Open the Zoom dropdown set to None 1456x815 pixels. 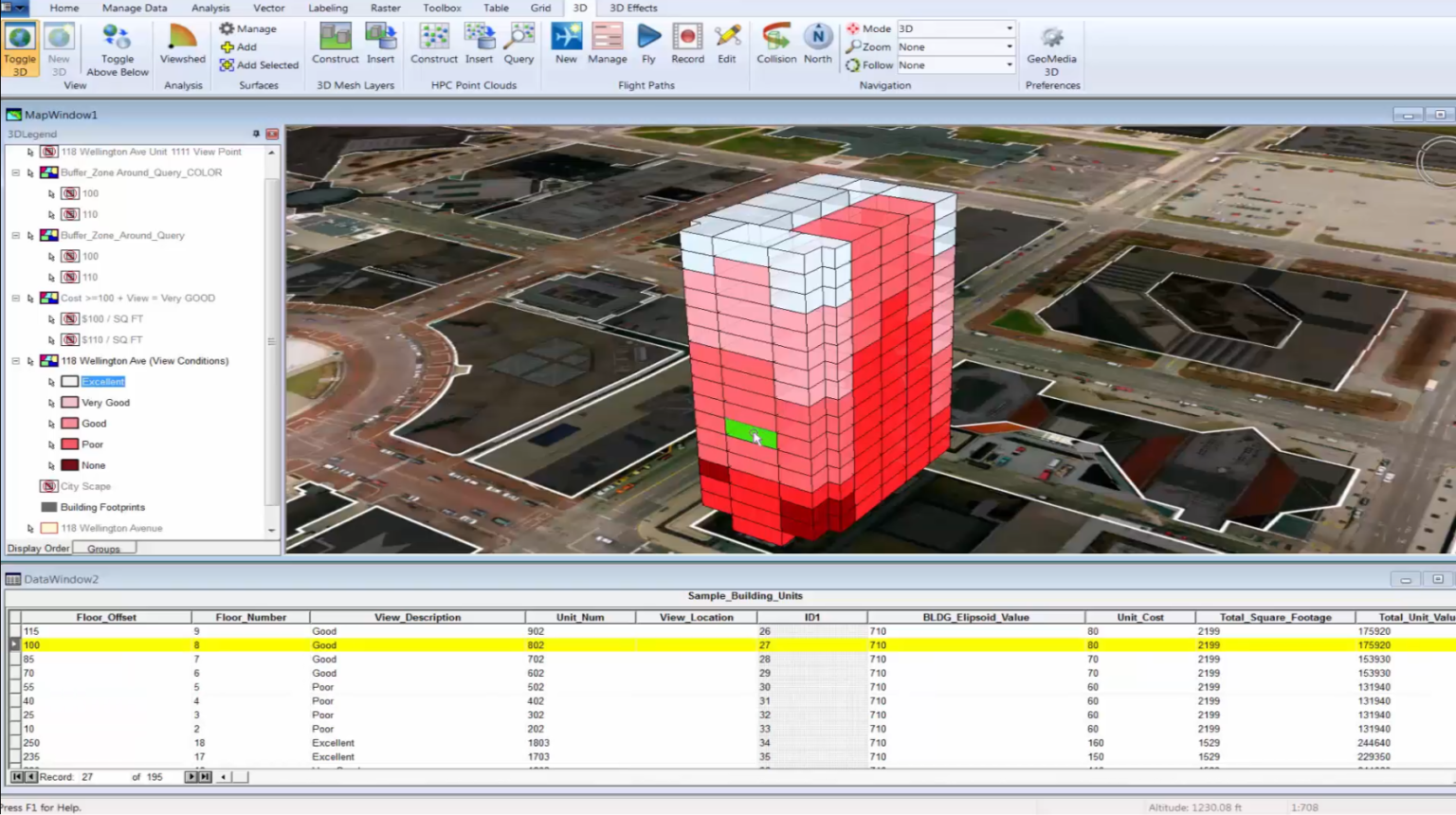[1010, 46]
